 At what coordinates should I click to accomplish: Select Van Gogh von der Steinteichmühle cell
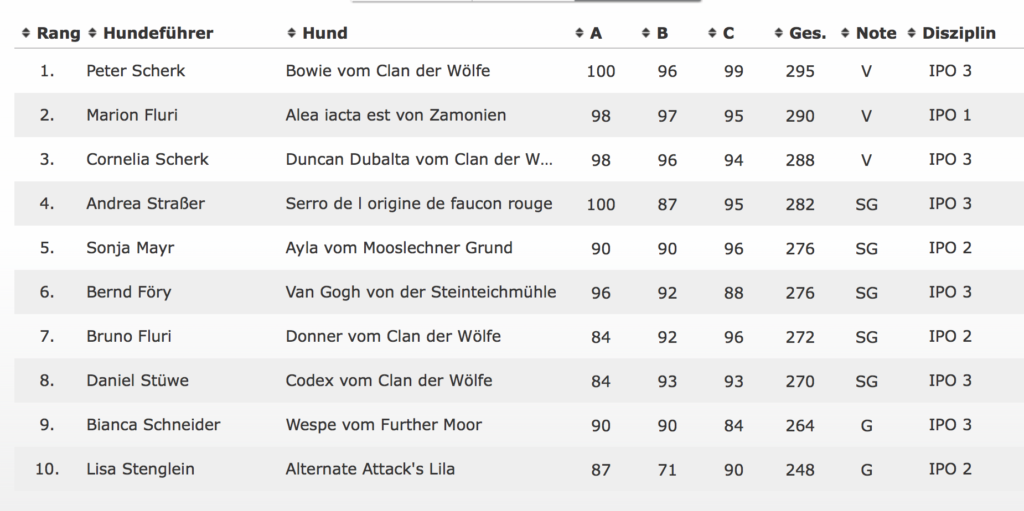[x=421, y=292]
